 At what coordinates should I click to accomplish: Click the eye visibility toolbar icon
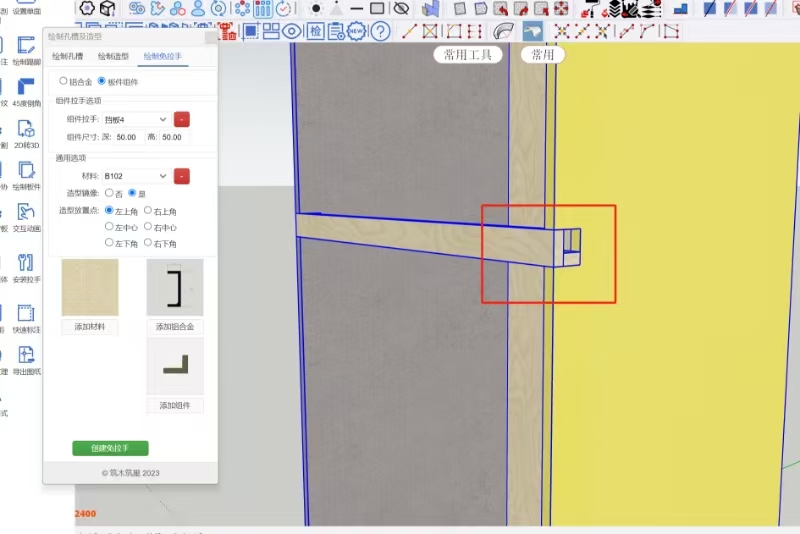click(292, 31)
